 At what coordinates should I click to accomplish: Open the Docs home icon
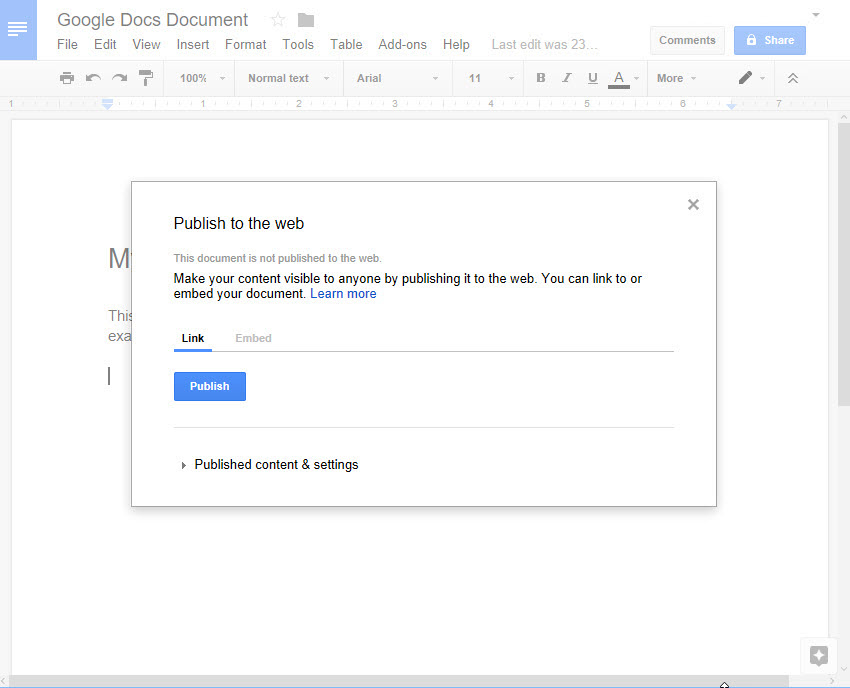[x=18, y=30]
